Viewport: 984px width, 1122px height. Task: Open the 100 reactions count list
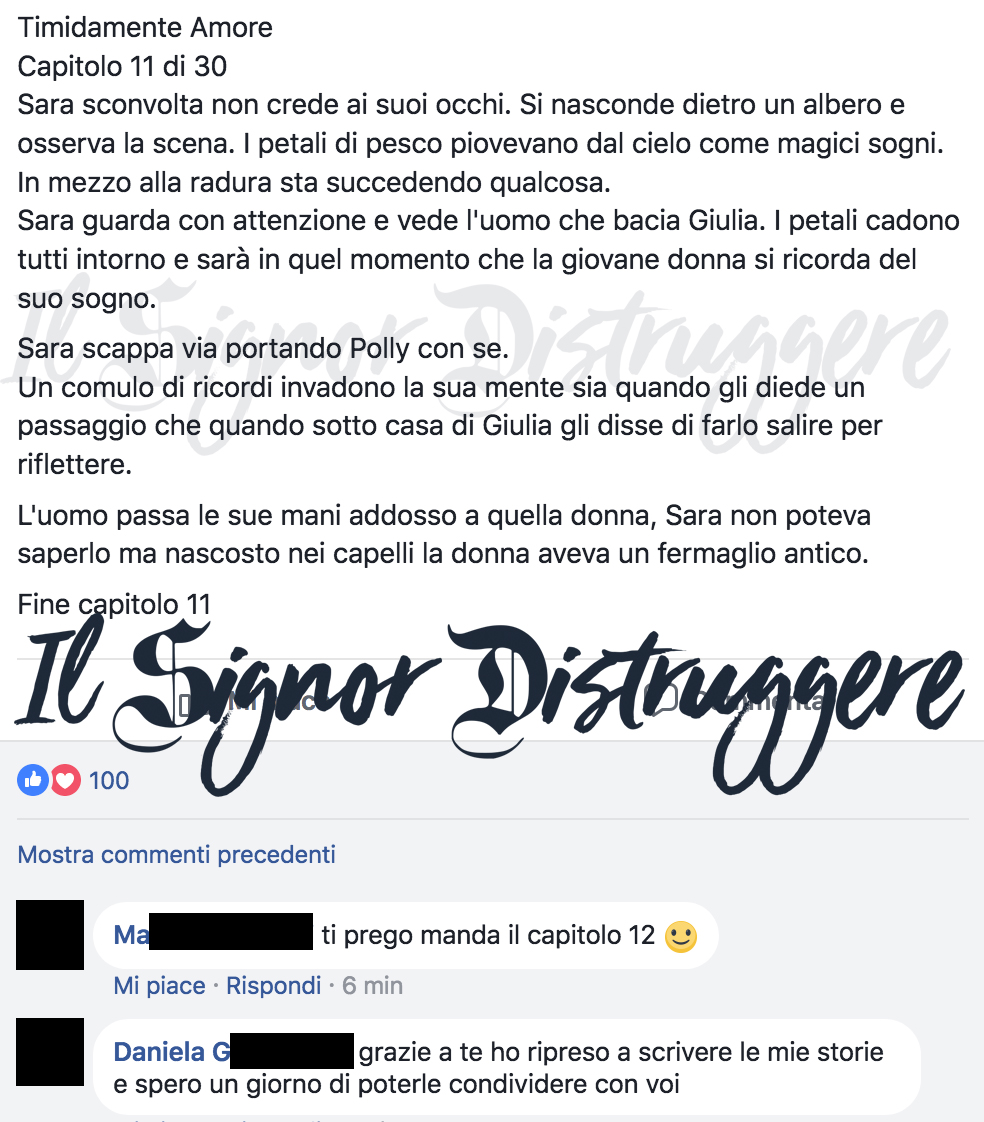pos(109,780)
